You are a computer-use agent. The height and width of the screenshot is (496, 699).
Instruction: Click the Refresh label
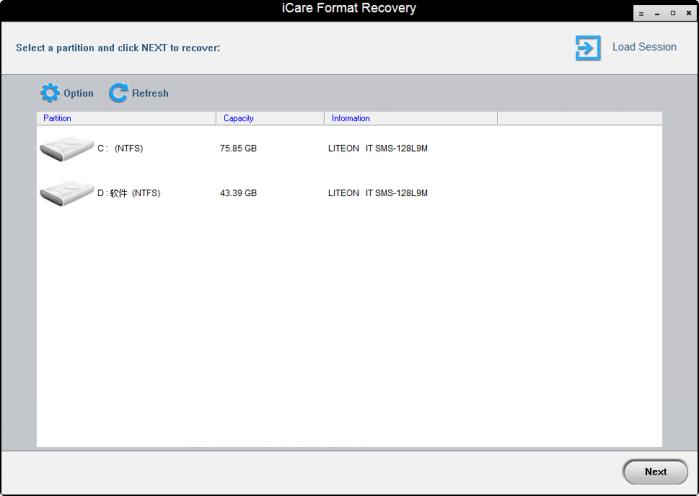150,93
